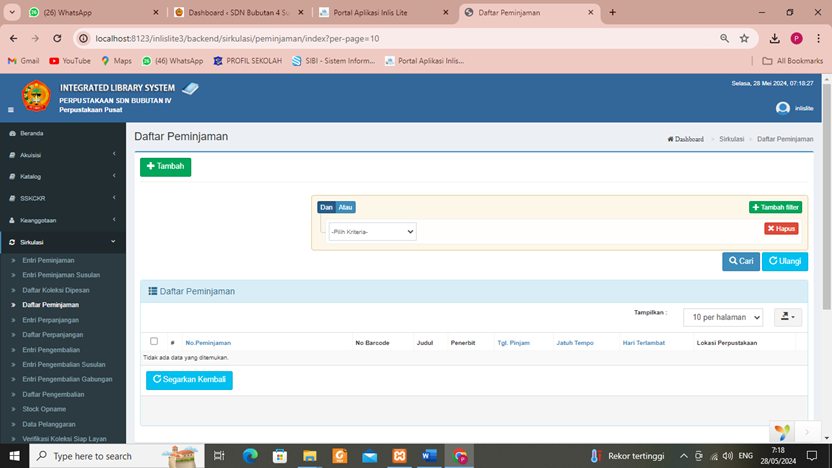Open XAMPP from the Windows taskbar
The height and width of the screenshot is (468, 832).
pyautogui.click(x=400, y=456)
